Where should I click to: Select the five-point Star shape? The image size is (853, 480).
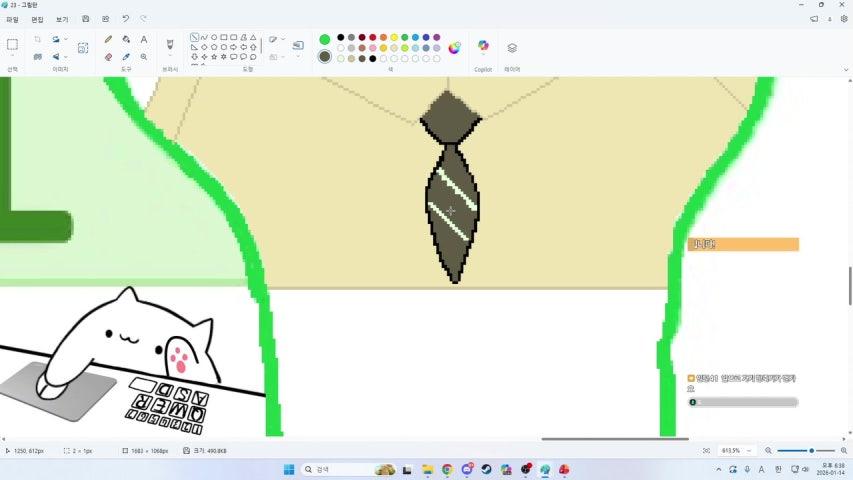coord(214,57)
